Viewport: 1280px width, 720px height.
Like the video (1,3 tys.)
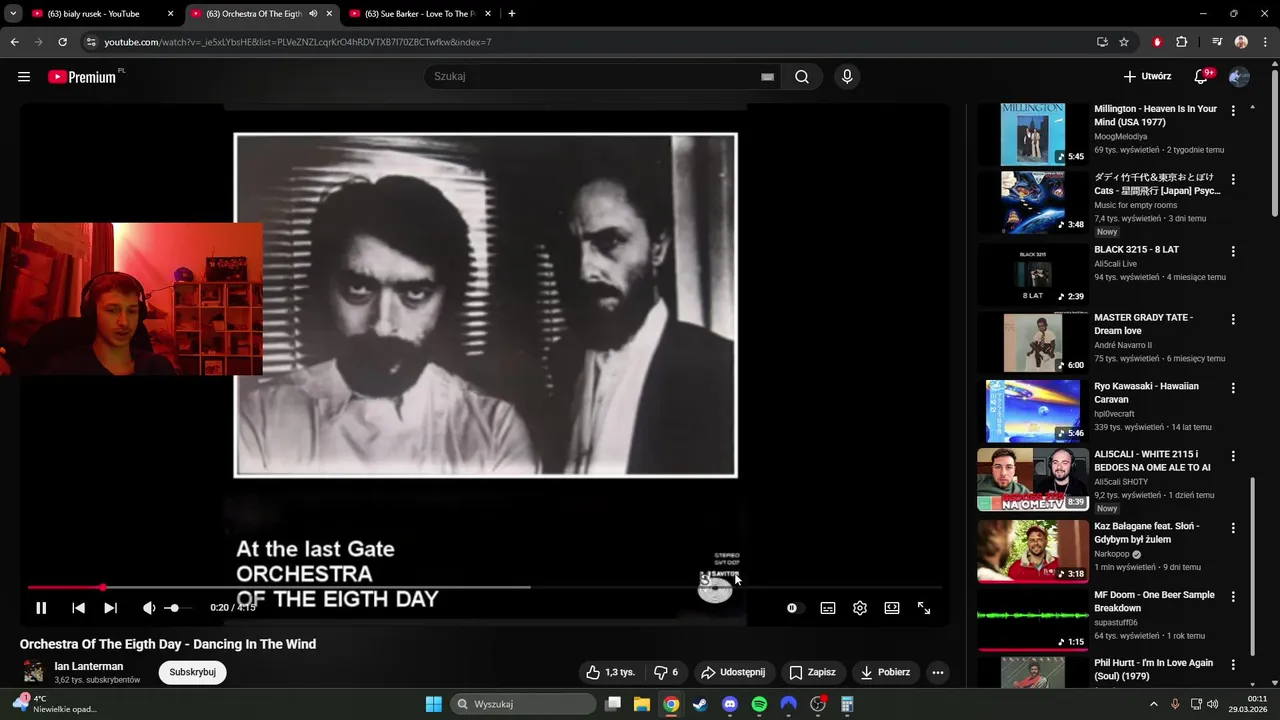pos(610,672)
